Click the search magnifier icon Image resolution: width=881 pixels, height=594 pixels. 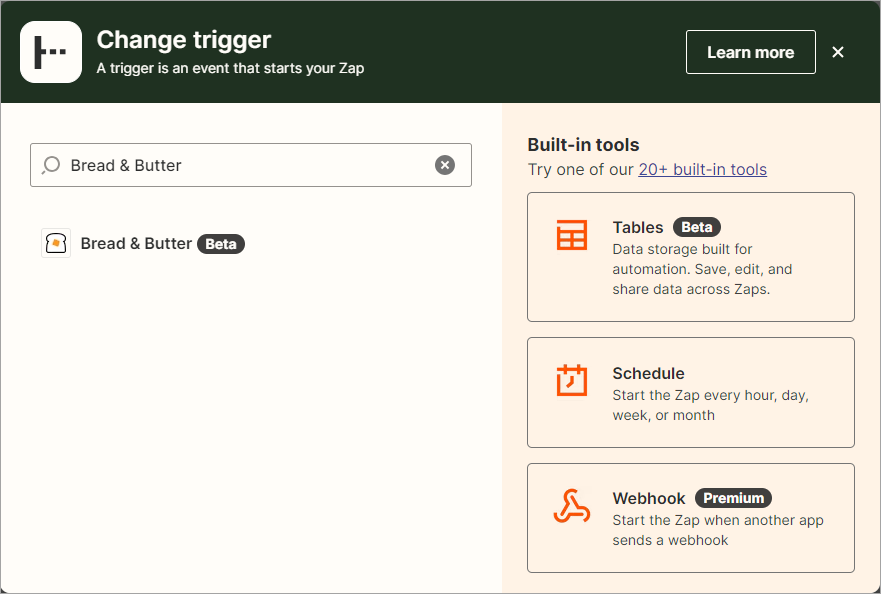[x=51, y=165]
